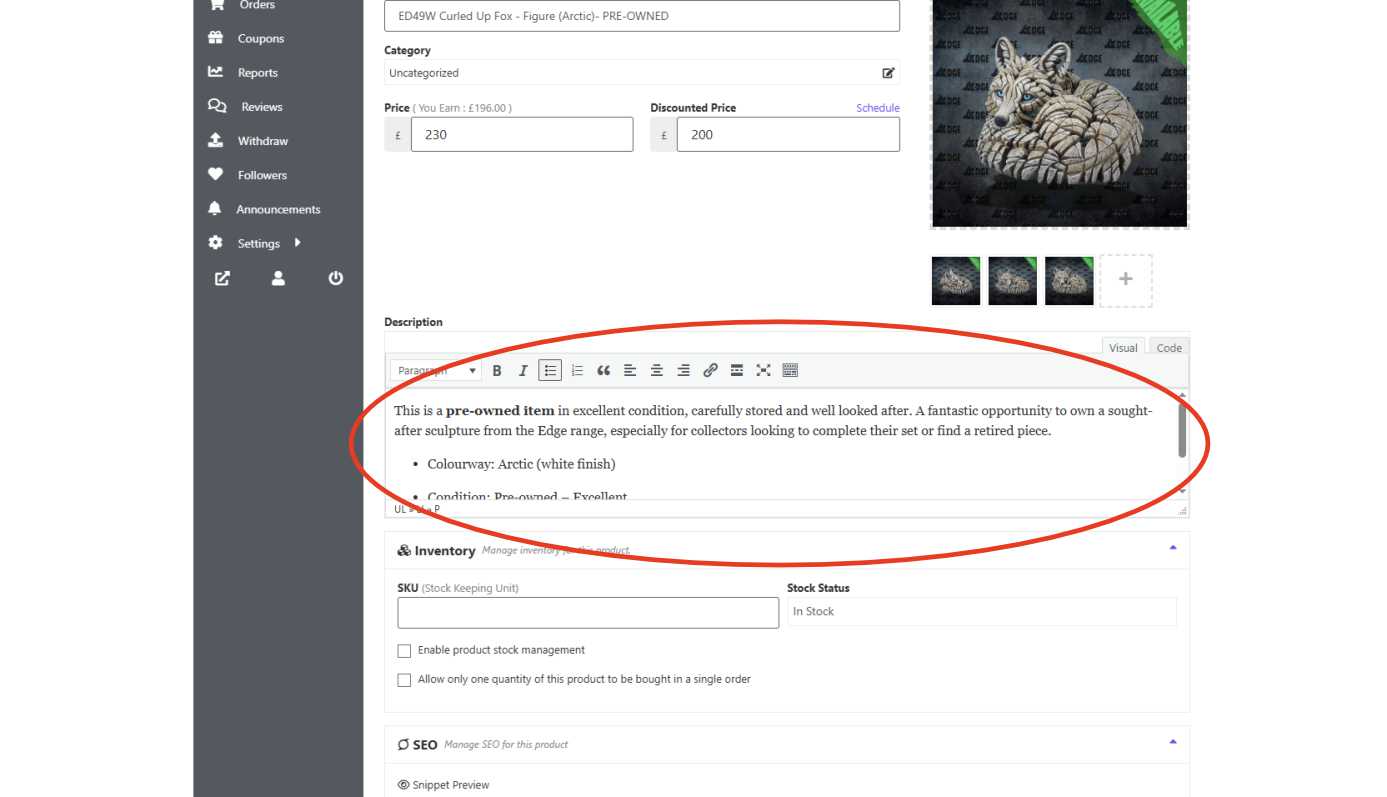Tick allow only one quantity checkbox
This screenshot has height=797, width=1387.
[404, 680]
